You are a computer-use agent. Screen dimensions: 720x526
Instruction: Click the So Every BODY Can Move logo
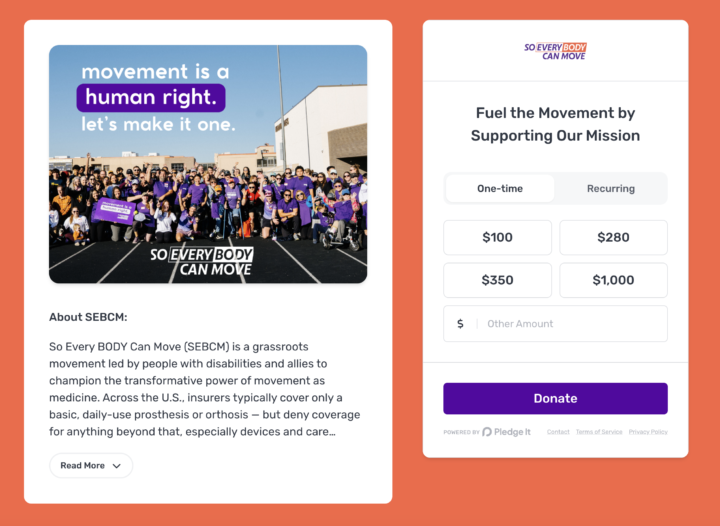click(555, 51)
